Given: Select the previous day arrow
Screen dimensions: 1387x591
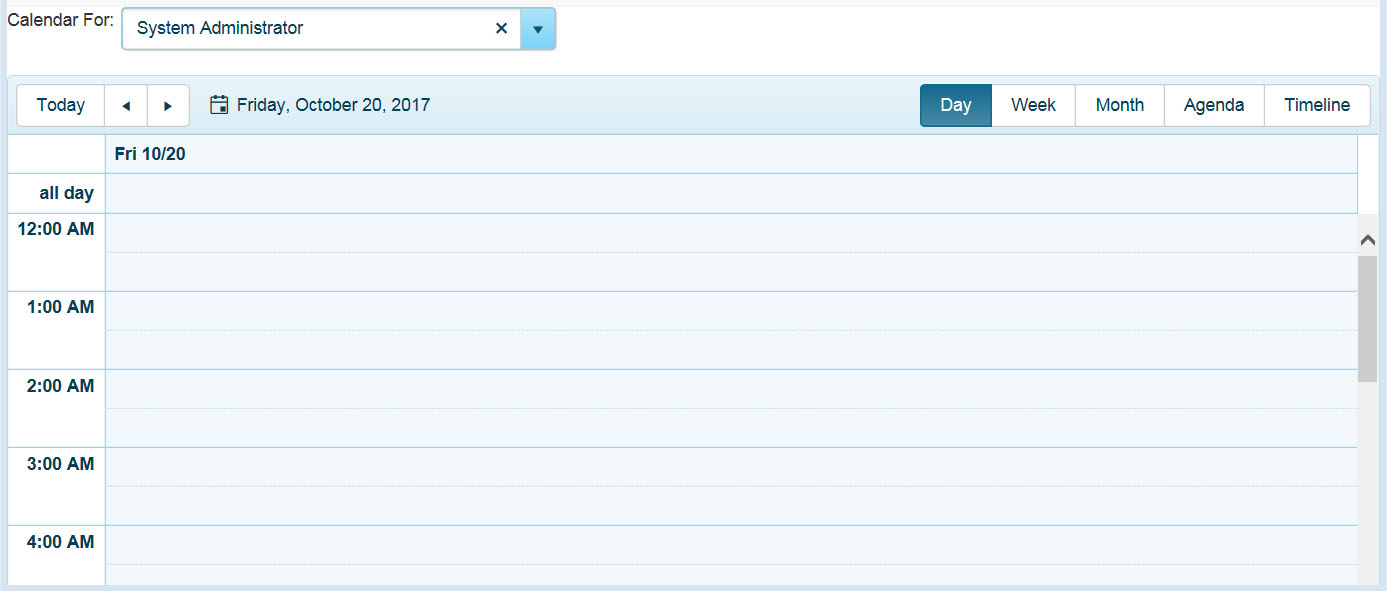Looking at the screenshot, I should pyautogui.click(x=127, y=104).
